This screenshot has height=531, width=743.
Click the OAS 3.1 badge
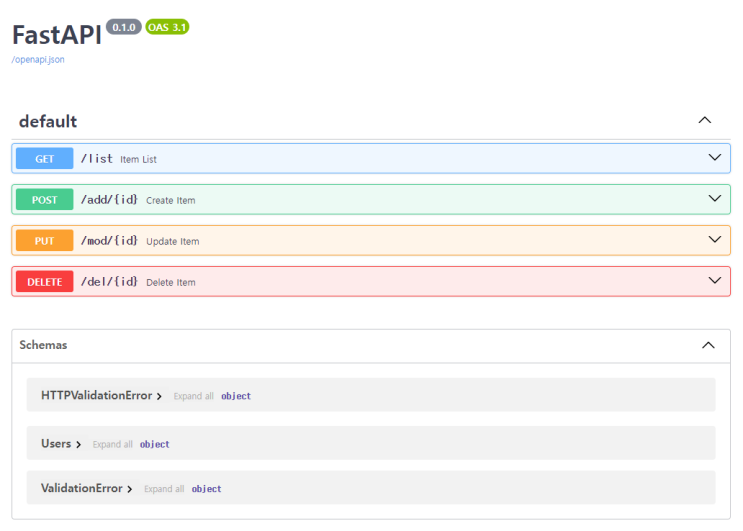[x=167, y=27]
